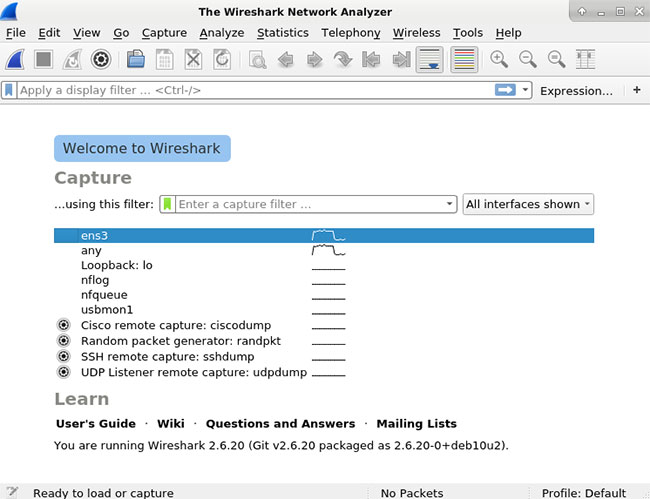Open Questions and Answers link
Viewport: 650px width, 499px height.
click(x=281, y=424)
